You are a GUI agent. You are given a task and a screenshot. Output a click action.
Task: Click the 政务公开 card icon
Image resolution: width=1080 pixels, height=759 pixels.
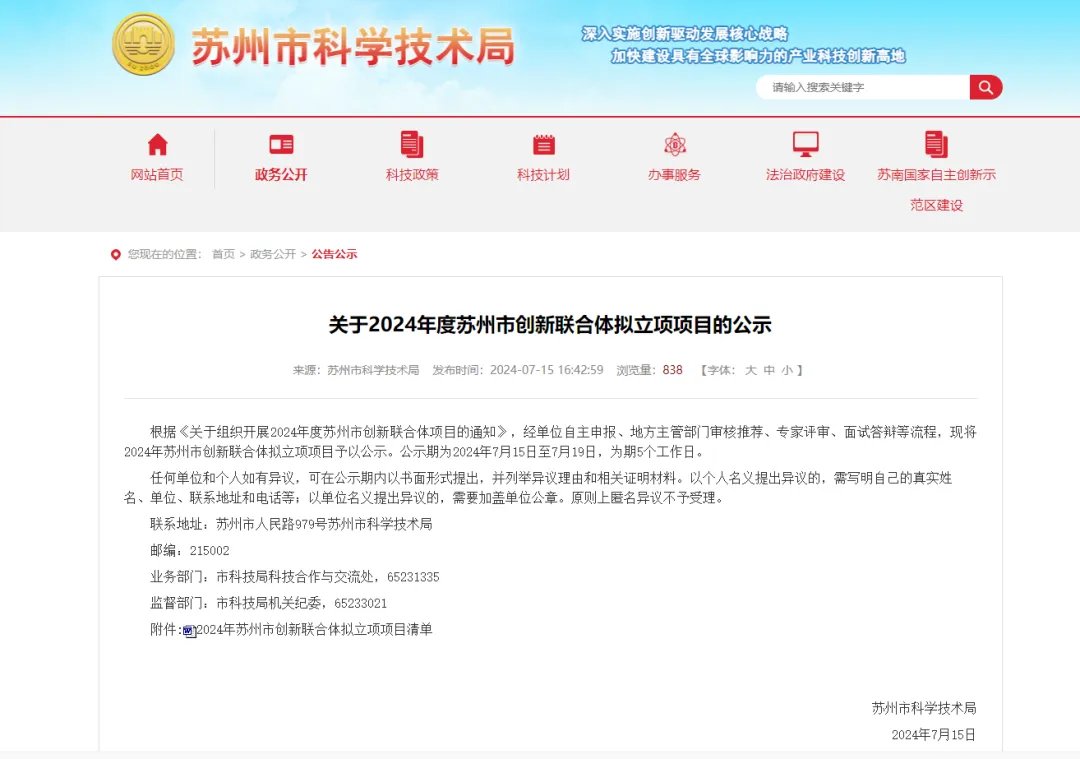click(x=281, y=145)
